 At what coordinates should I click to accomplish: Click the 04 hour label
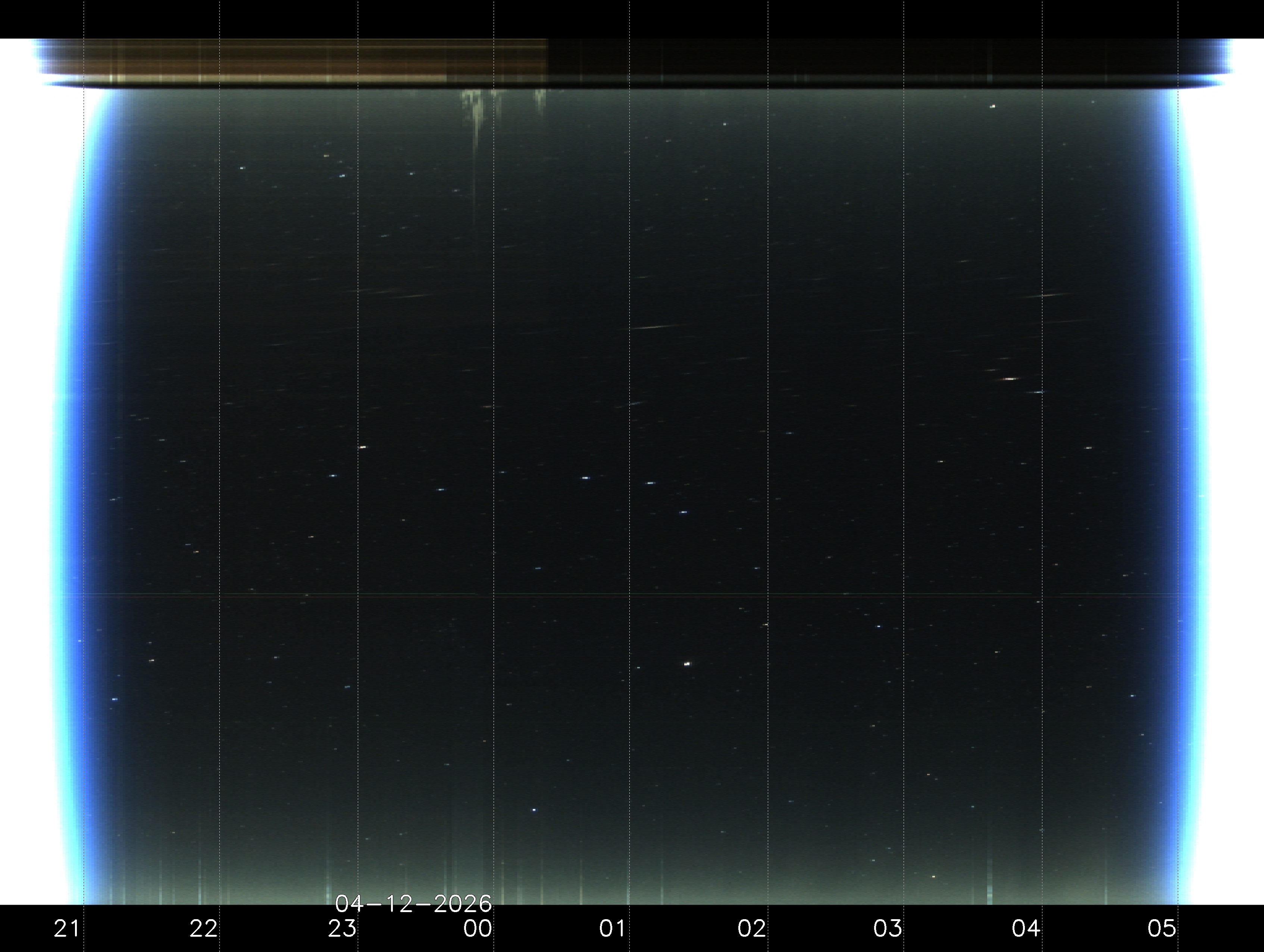[x=1025, y=928]
